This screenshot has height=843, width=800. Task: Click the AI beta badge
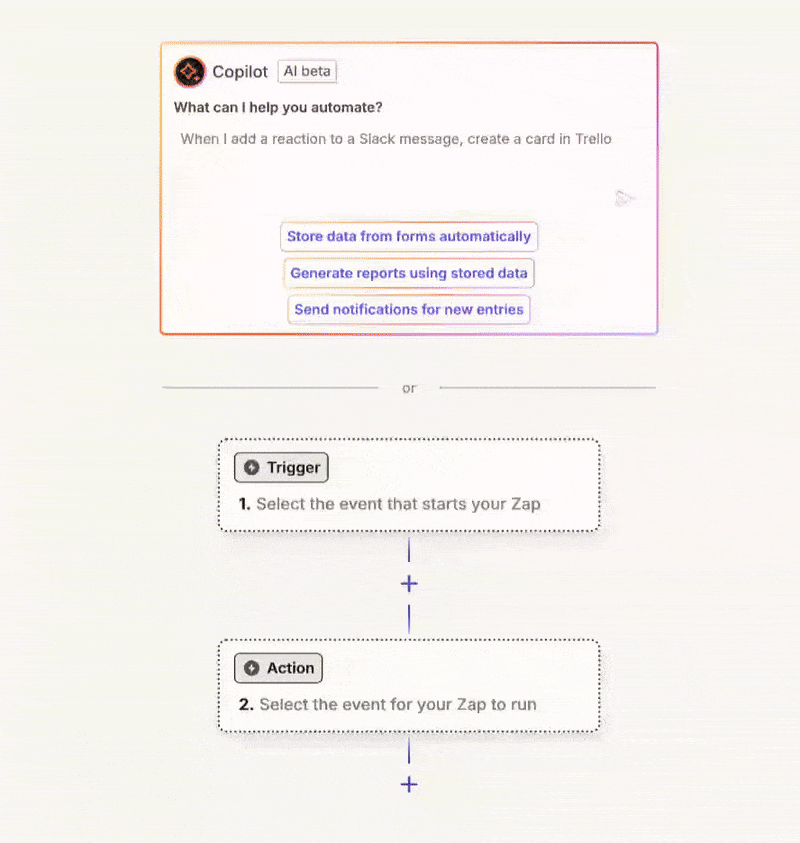click(307, 72)
